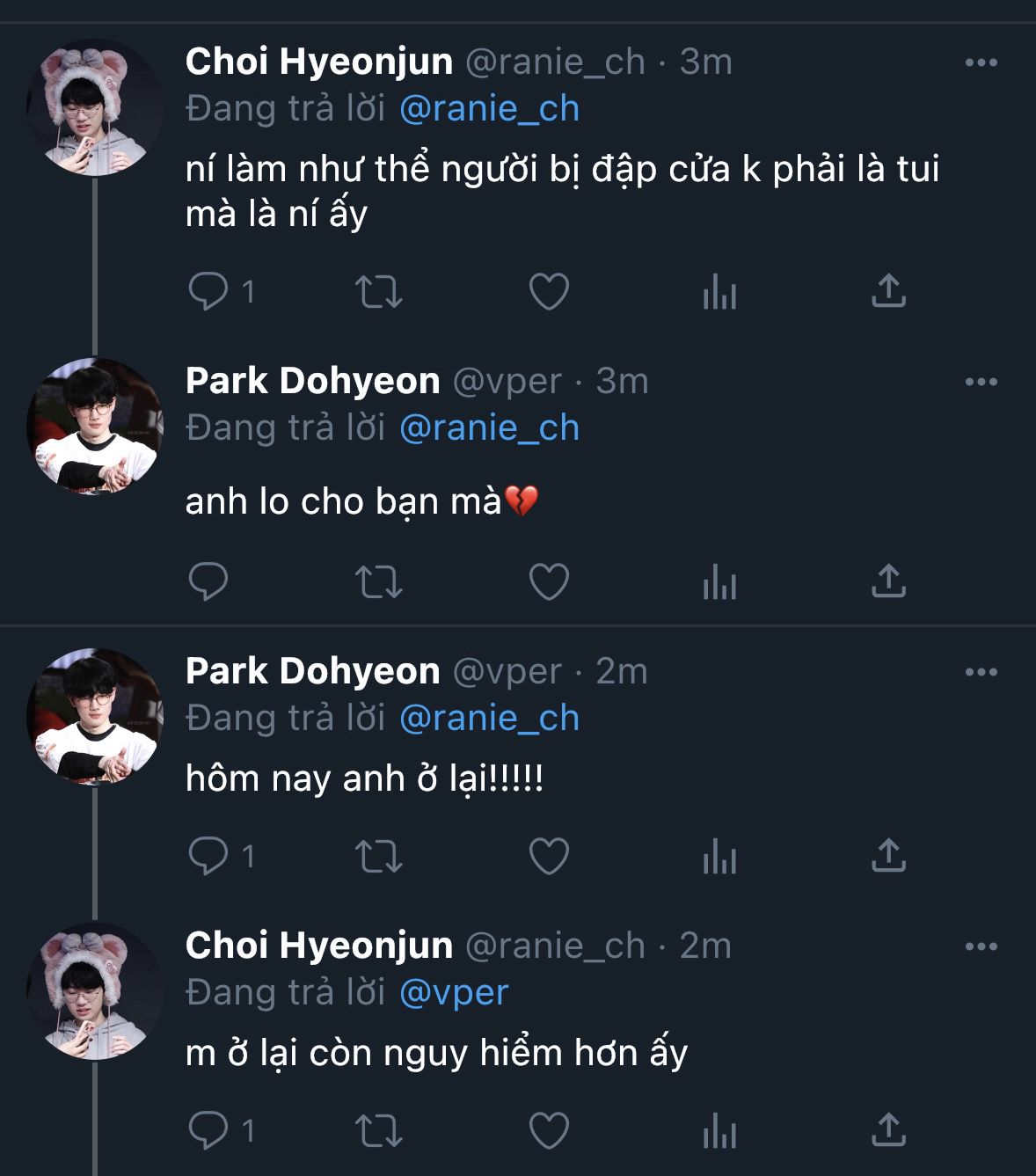
Task: Reply to the "hôm nay anh ở lại!!!!!" tweet
Action: pyautogui.click(x=208, y=856)
